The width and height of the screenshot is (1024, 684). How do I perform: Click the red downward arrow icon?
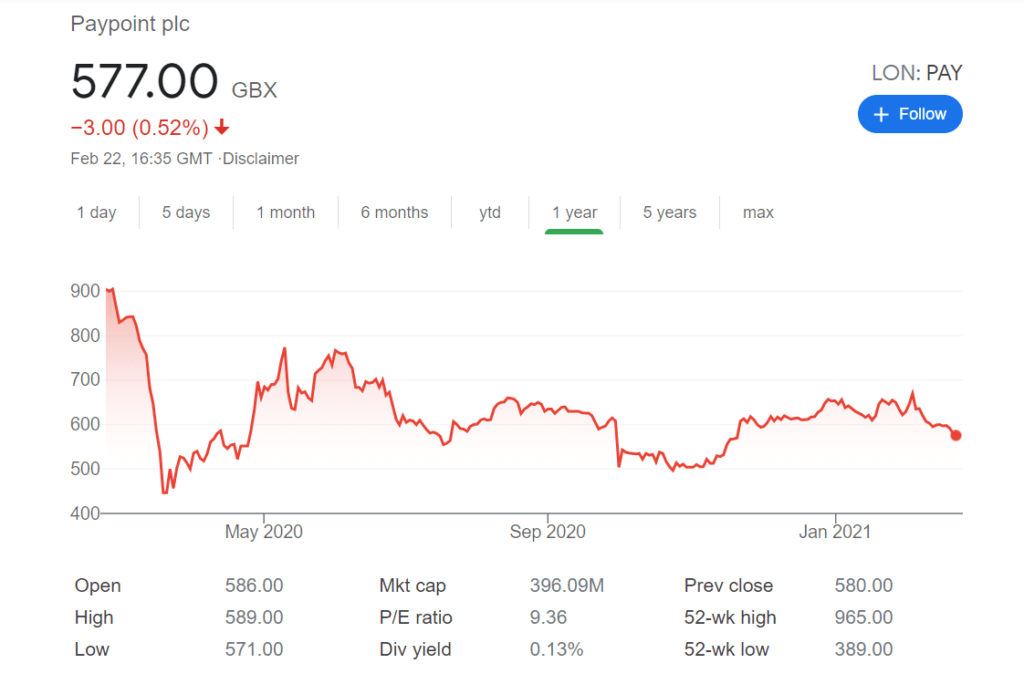pyautogui.click(x=222, y=128)
